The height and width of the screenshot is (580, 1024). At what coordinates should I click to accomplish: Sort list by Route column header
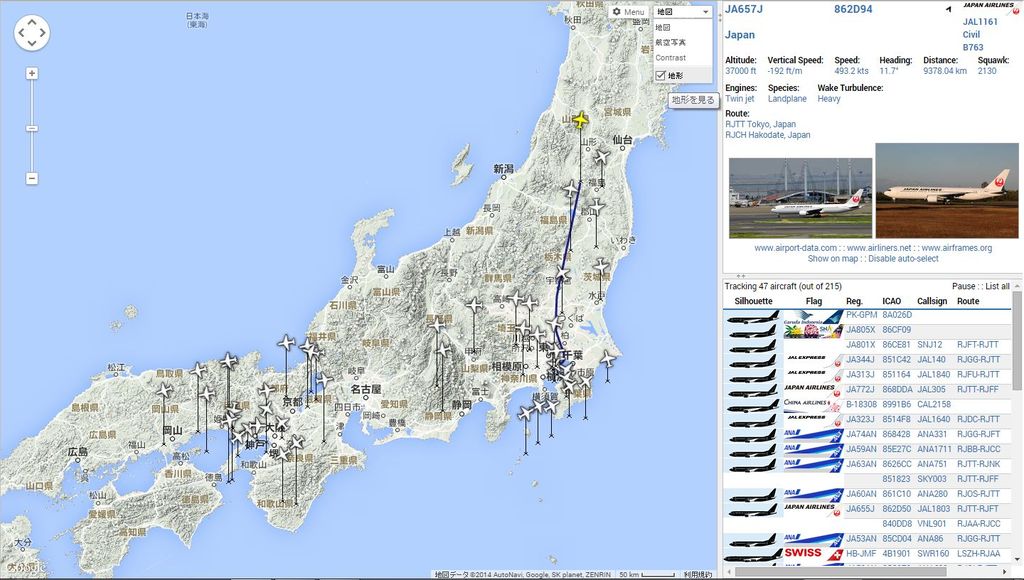968,301
